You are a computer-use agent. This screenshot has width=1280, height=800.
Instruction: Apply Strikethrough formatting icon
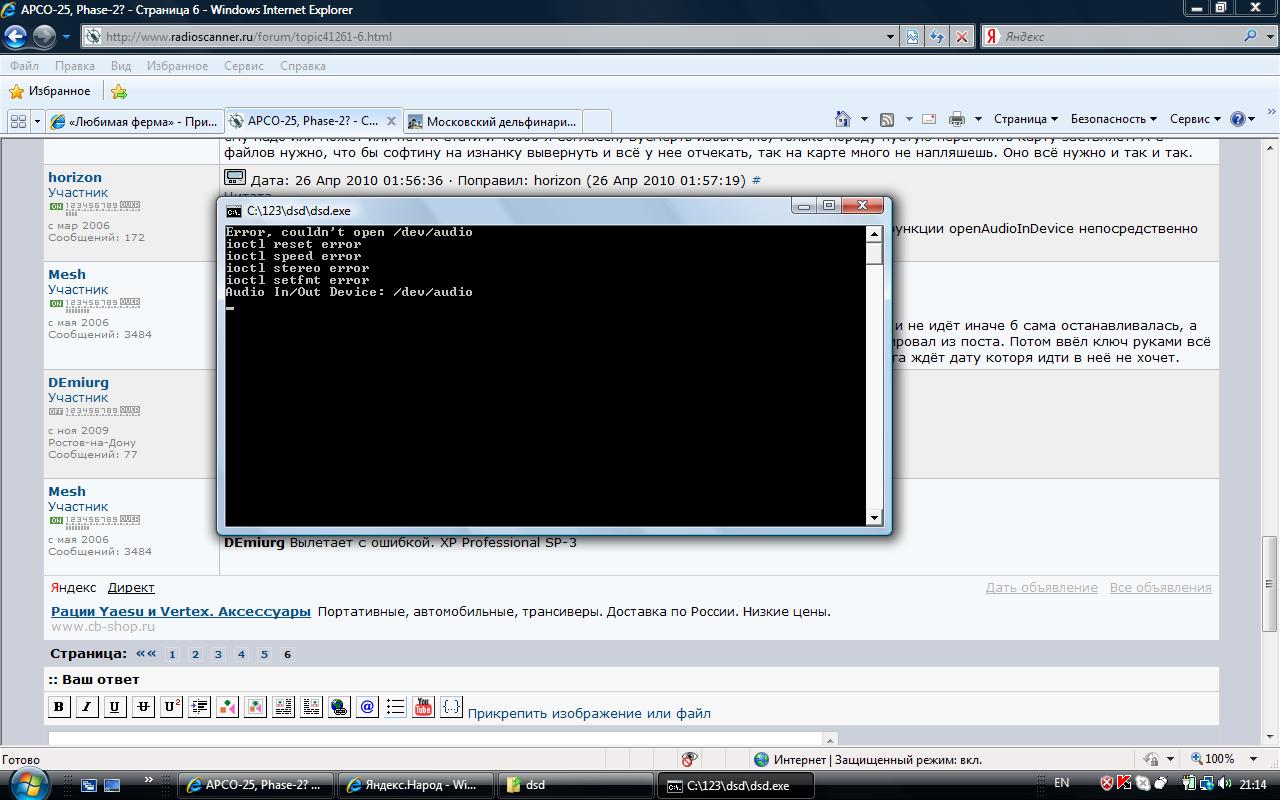click(x=143, y=706)
